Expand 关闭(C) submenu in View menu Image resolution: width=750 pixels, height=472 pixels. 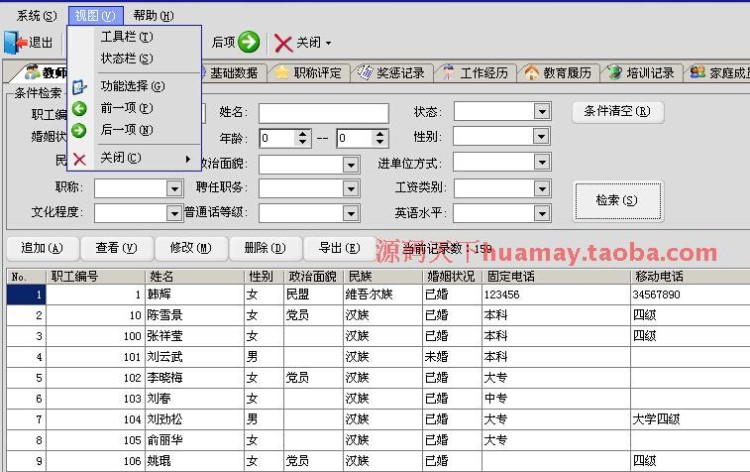click(134, 158)
